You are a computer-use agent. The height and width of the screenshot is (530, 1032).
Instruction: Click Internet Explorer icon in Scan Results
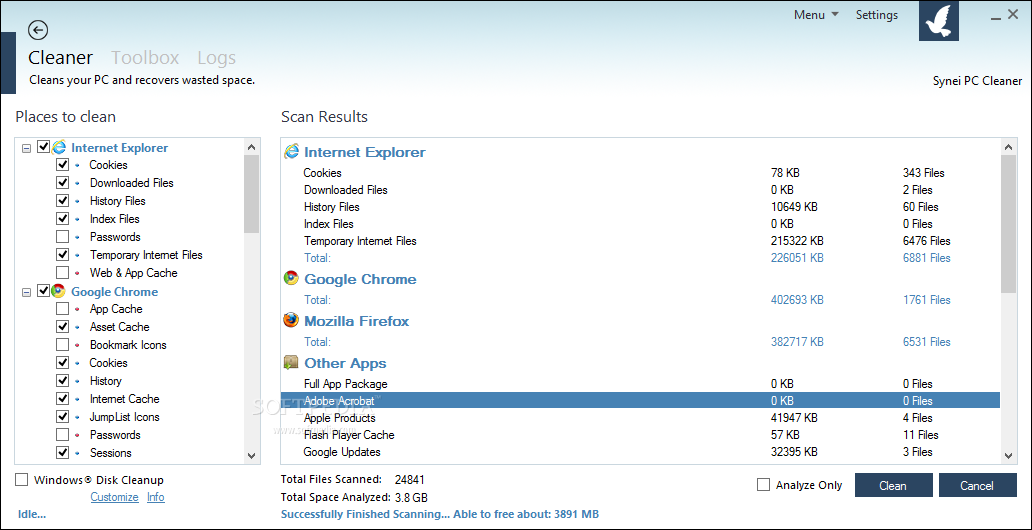[292, 152]
